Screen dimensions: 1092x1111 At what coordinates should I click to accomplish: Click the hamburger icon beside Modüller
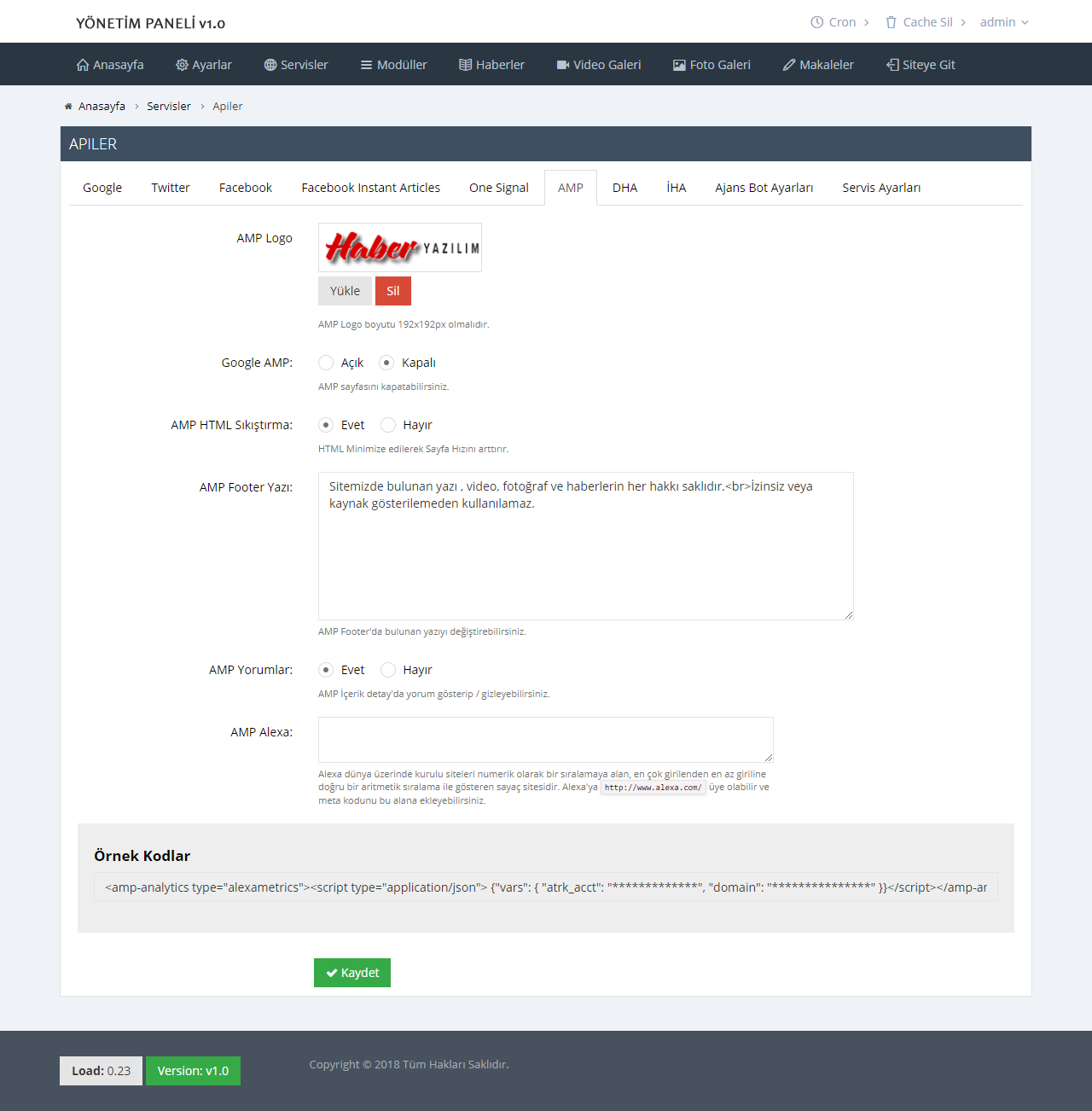[366, 65]
